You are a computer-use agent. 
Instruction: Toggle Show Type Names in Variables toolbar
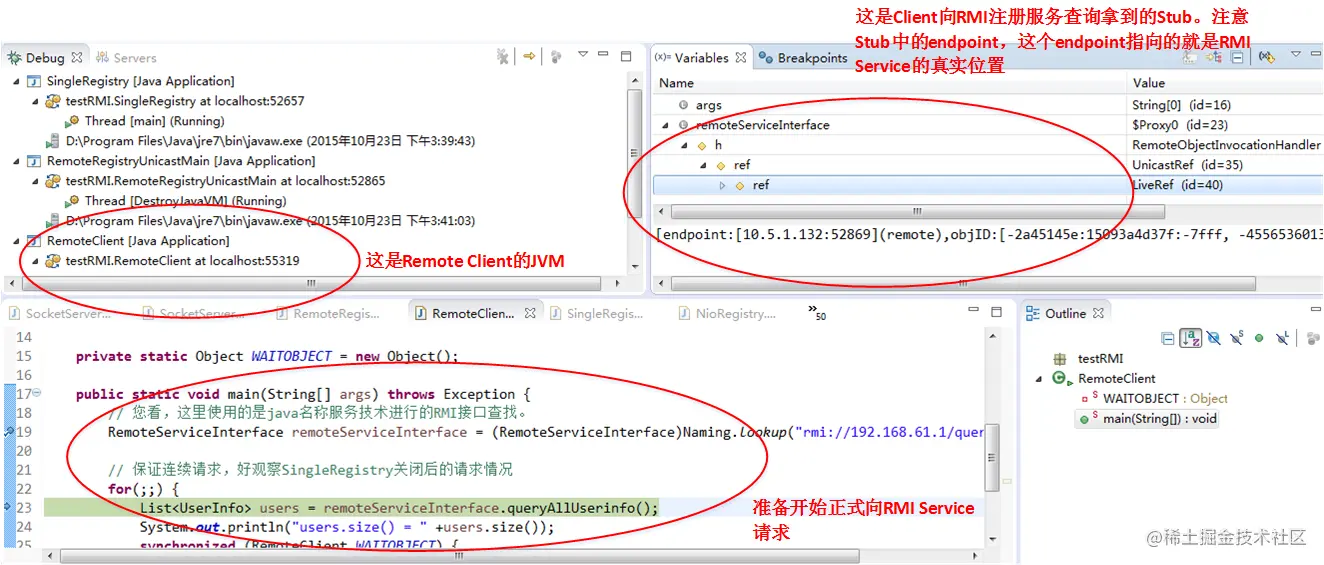[x=1192, y=57]
